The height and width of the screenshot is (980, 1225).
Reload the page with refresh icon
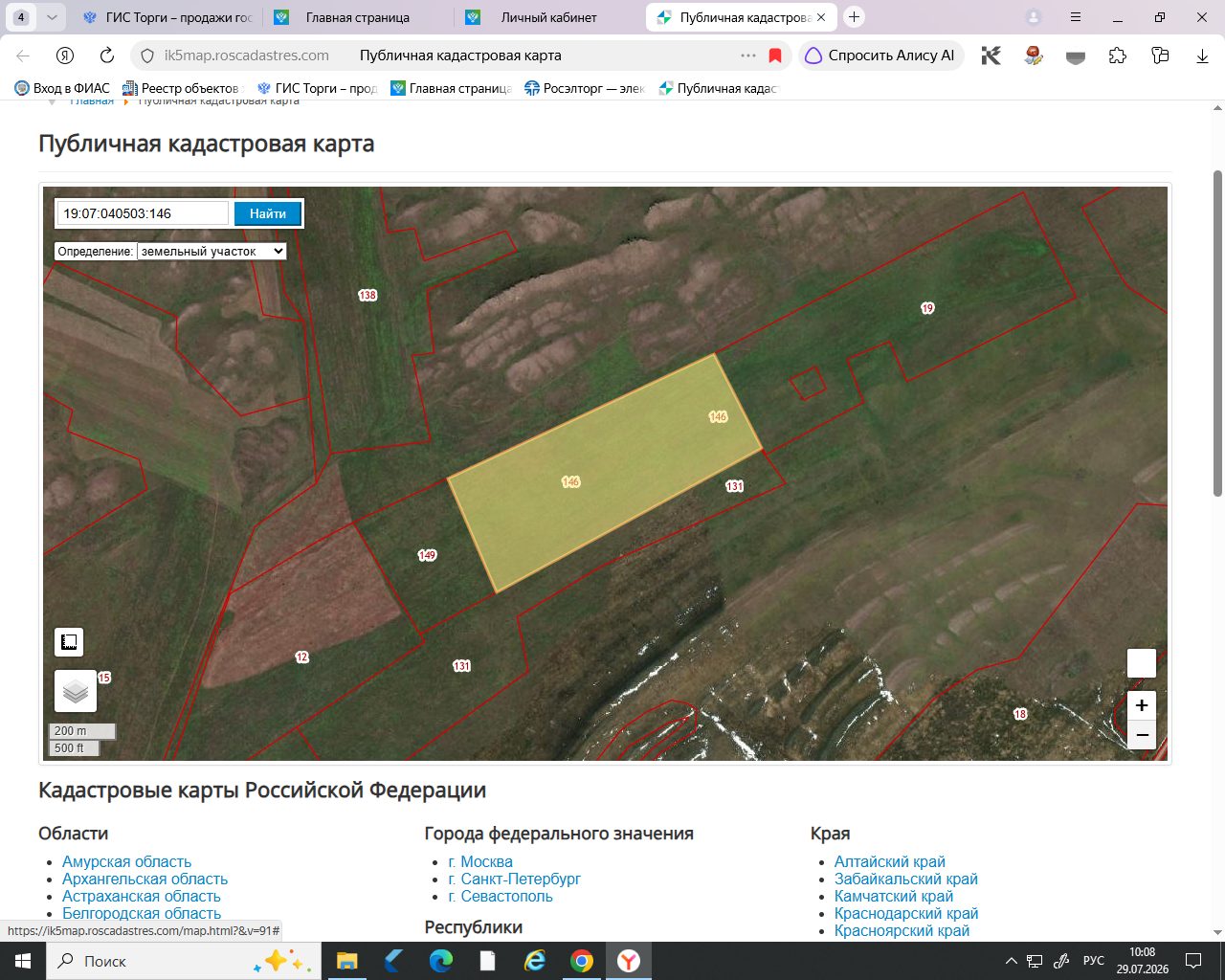point(107,56)
